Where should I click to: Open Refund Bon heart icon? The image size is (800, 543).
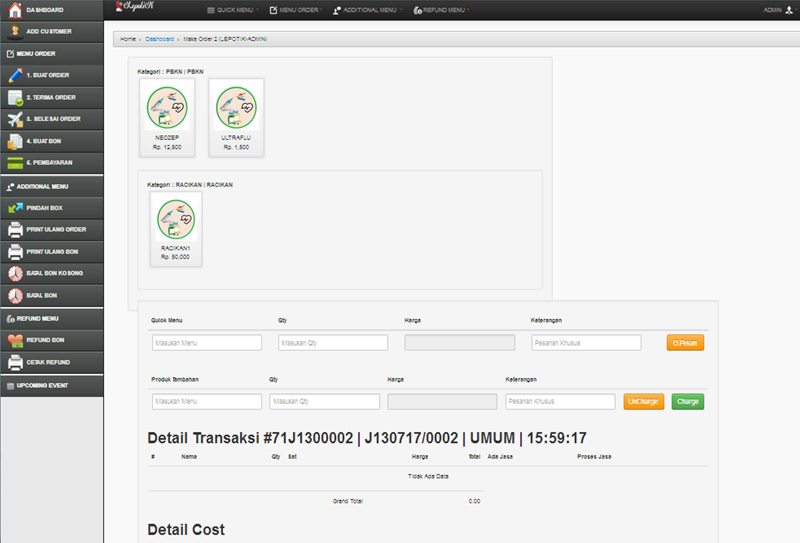pos(15,340)
